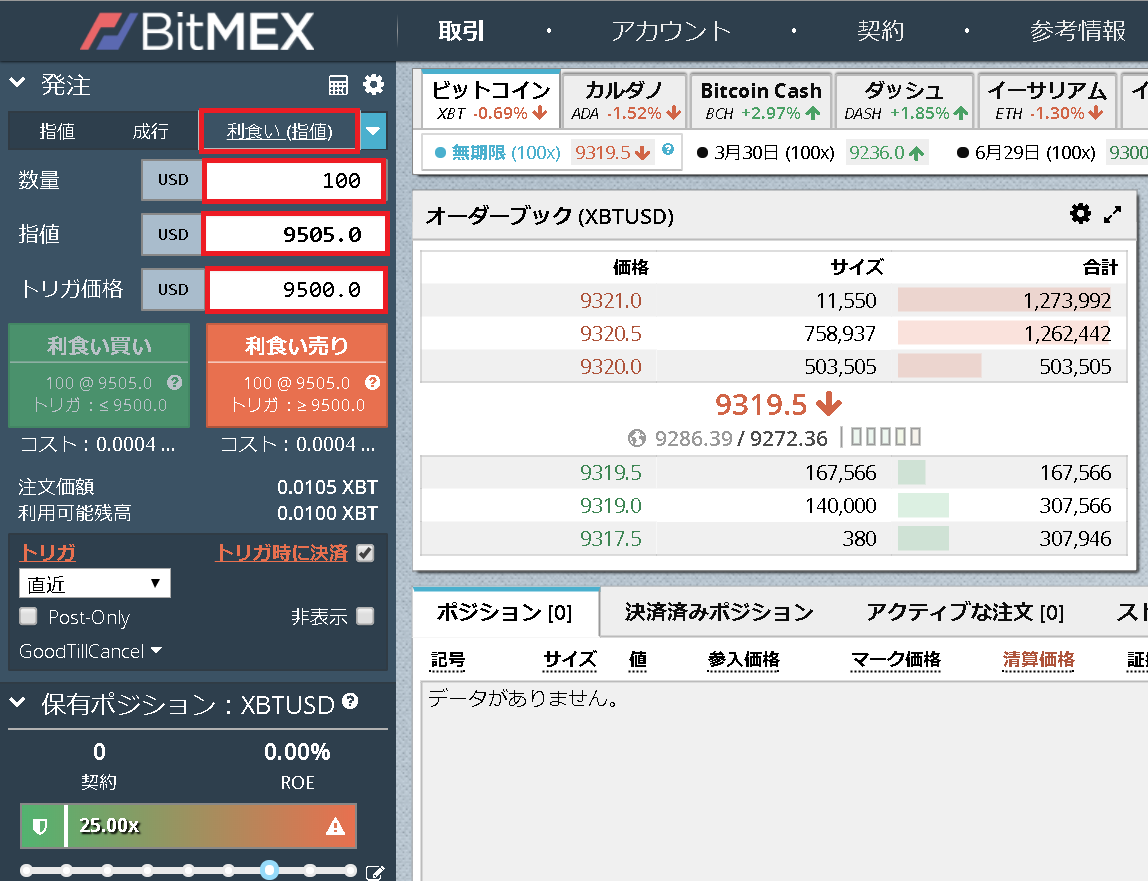Click 数量 input field
Screen dimensions: 1148x881
(x=294, y=180)
